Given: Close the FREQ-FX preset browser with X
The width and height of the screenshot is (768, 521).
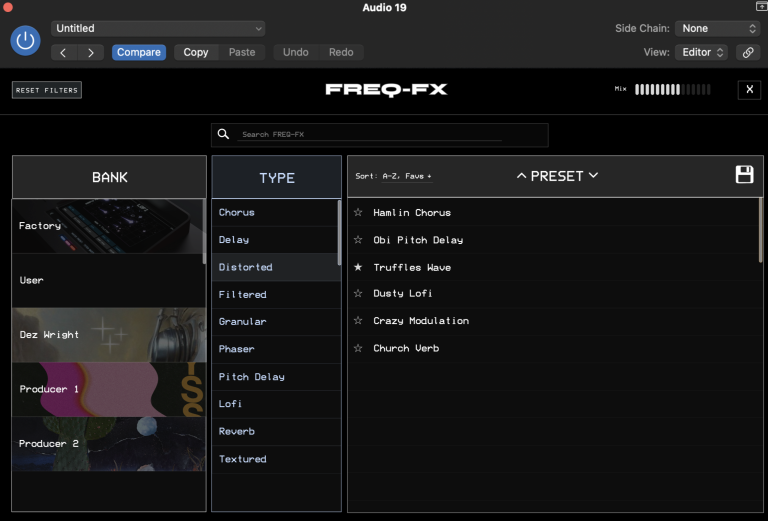Looking at the screenshot, I should (749, 90).
